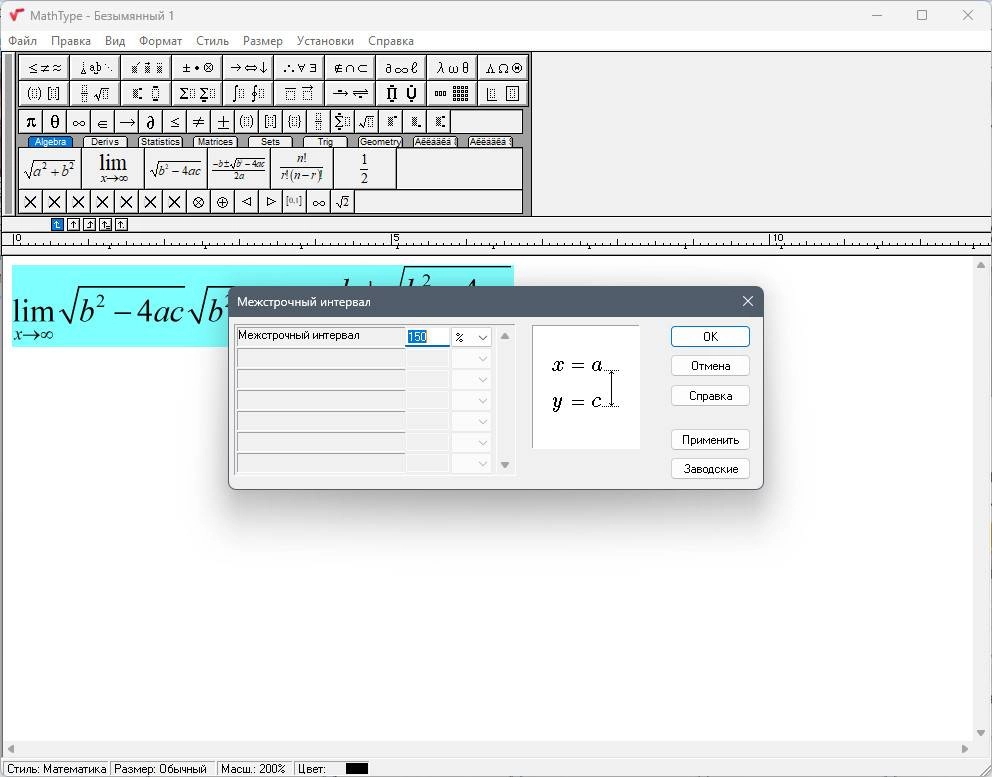
Task: Open the set theory symbols palette (∉ ∩ ⊂)
Action: click(350, 68)
